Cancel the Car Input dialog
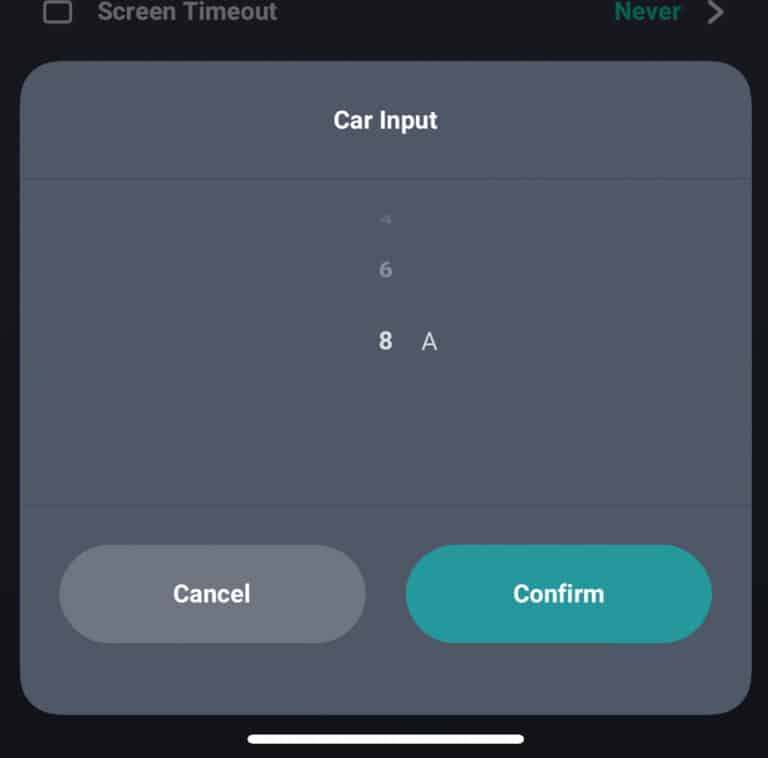Image resolution: width=768 pixels, height=758 pixels. [212, 593]
